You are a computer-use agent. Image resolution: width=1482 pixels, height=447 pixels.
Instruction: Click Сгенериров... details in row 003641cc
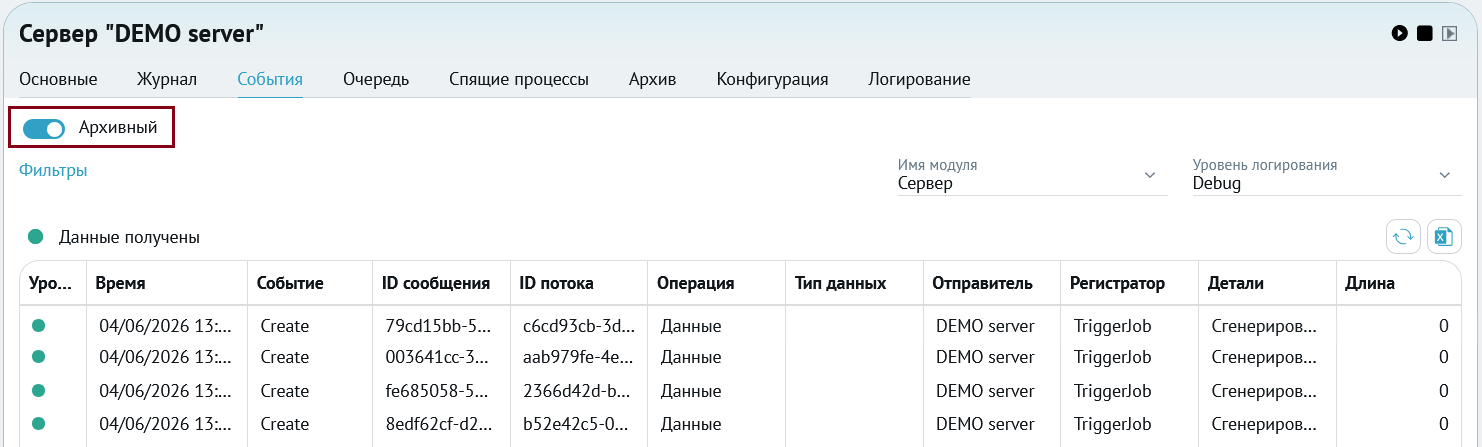click(x=1266, y=357)
